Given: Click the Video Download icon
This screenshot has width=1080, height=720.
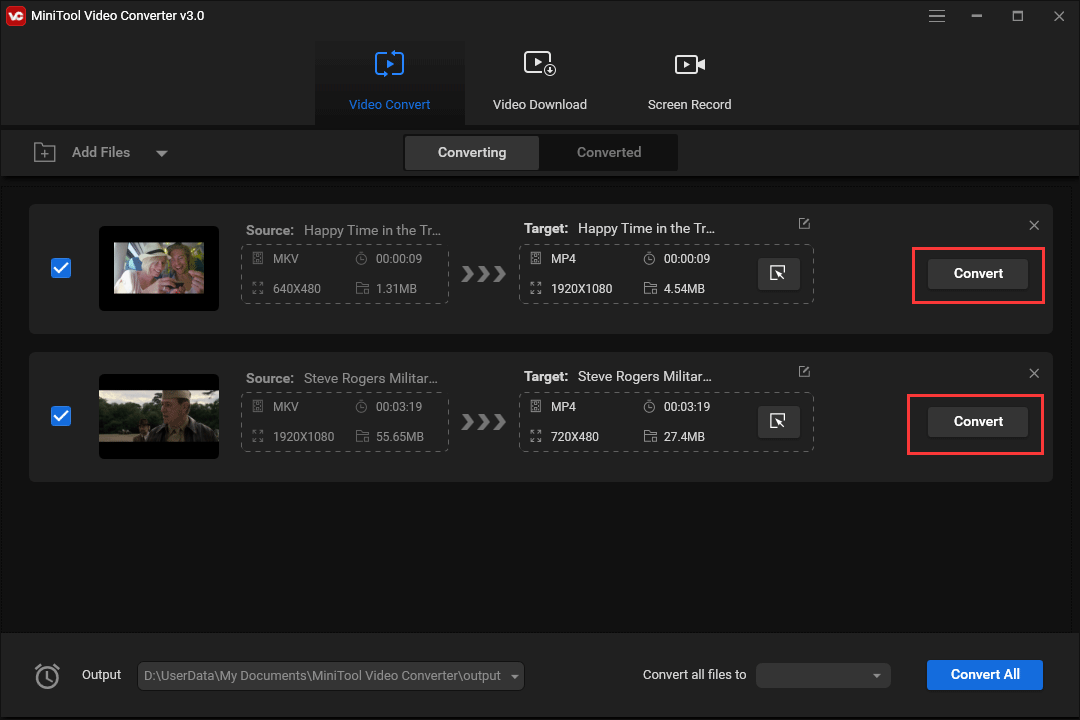Looking at the screenshot, I should click(x=539, y=63).
